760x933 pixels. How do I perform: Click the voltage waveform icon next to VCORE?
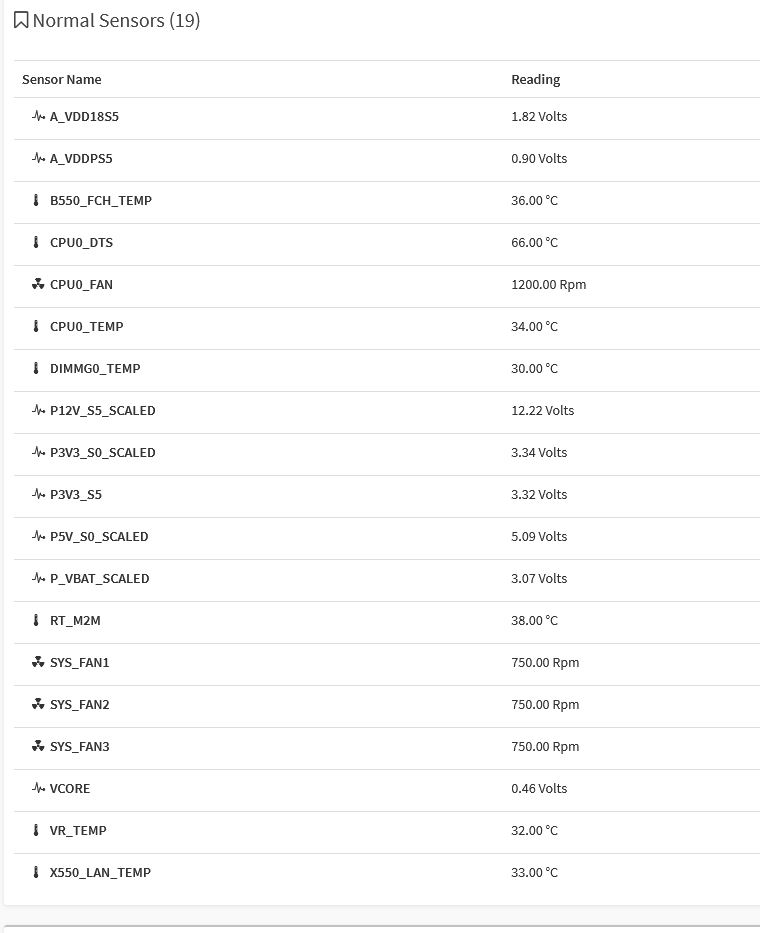[39, 789]
